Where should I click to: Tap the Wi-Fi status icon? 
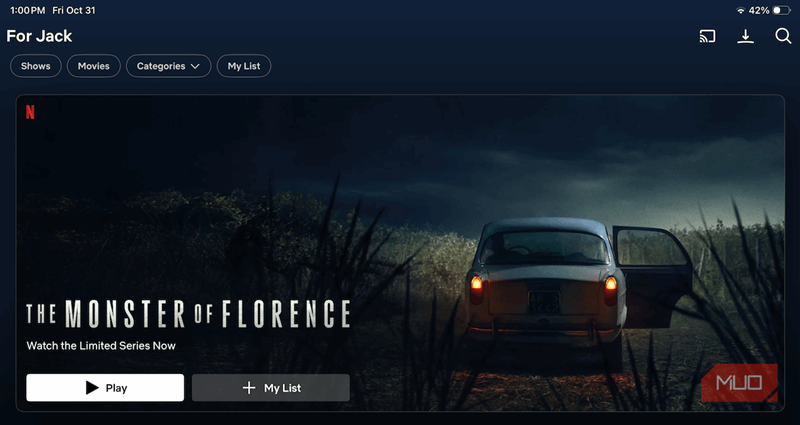[x=741, y=10]
